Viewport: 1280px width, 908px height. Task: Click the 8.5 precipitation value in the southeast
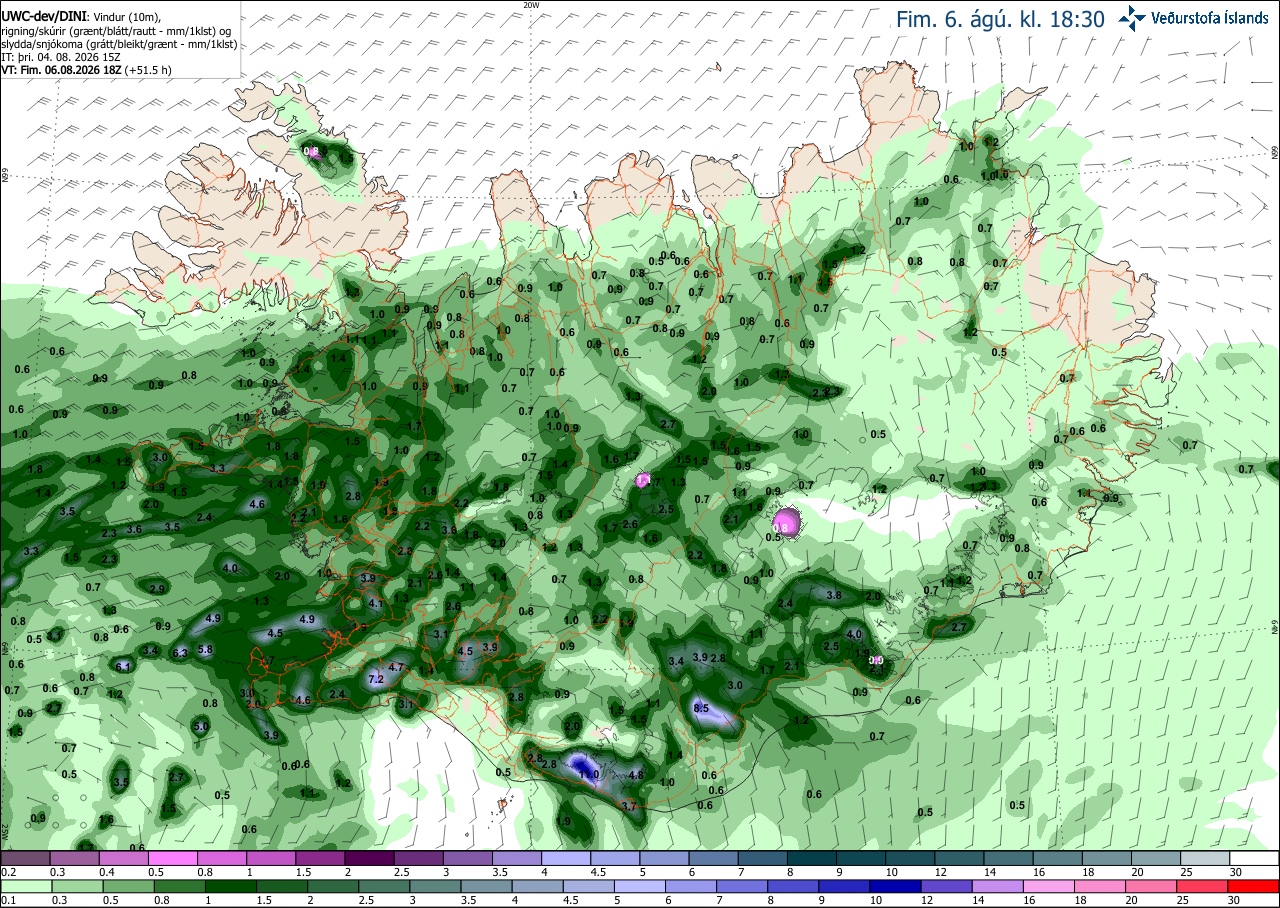click(701, 708)
